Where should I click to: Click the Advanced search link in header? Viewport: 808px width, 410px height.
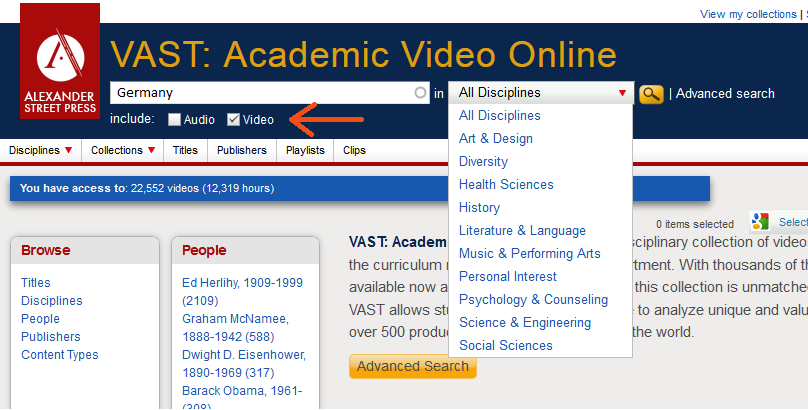point(725,94)
